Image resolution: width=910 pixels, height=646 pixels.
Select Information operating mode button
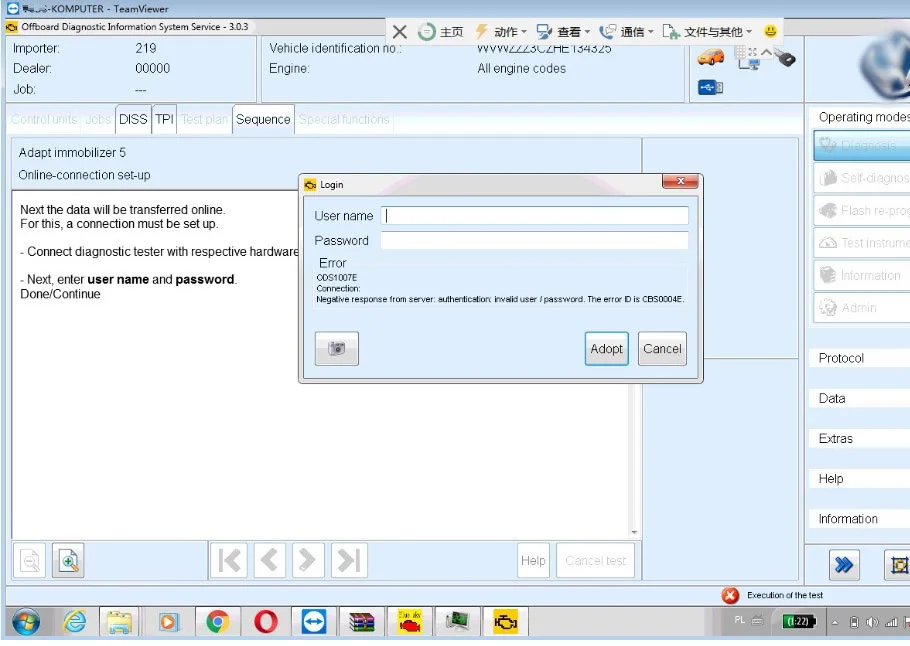click(x=861, y=275)
